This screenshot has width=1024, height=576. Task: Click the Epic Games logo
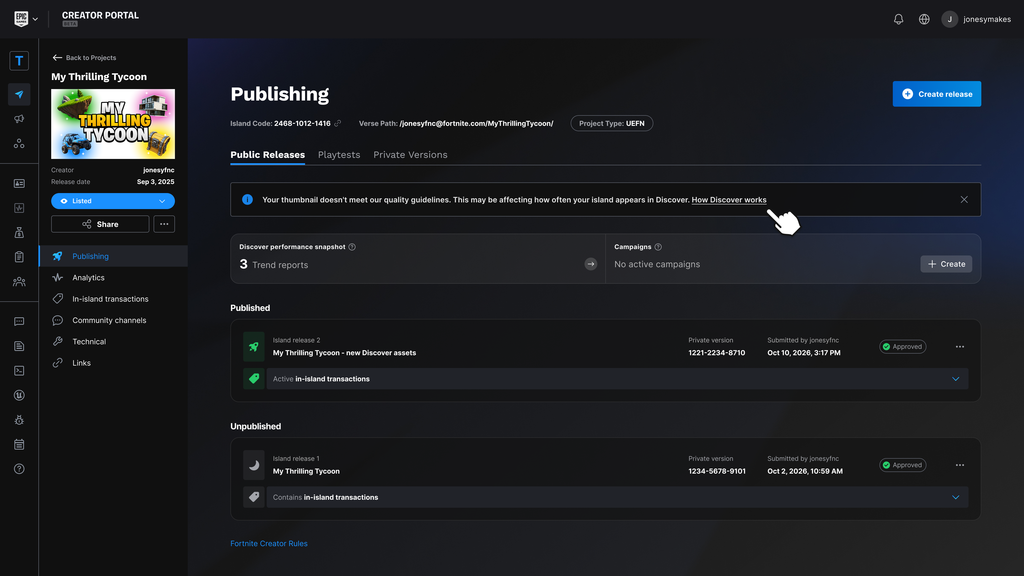(x=21, y=19)
